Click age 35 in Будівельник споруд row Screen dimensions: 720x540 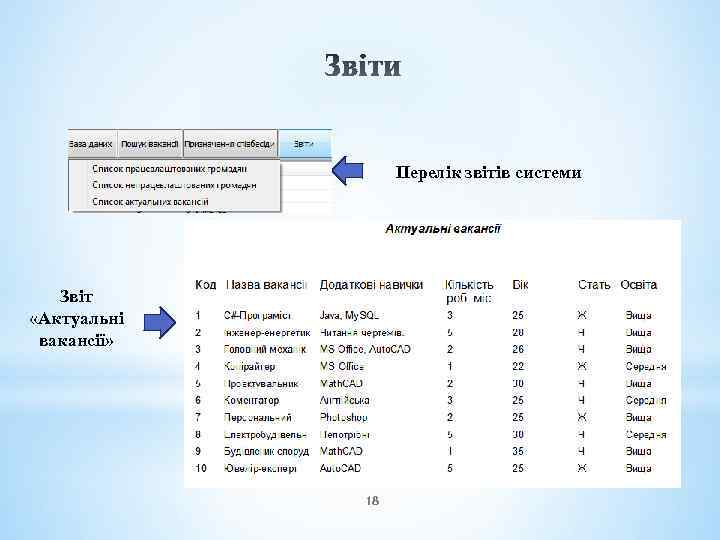[x=518, y=451]
